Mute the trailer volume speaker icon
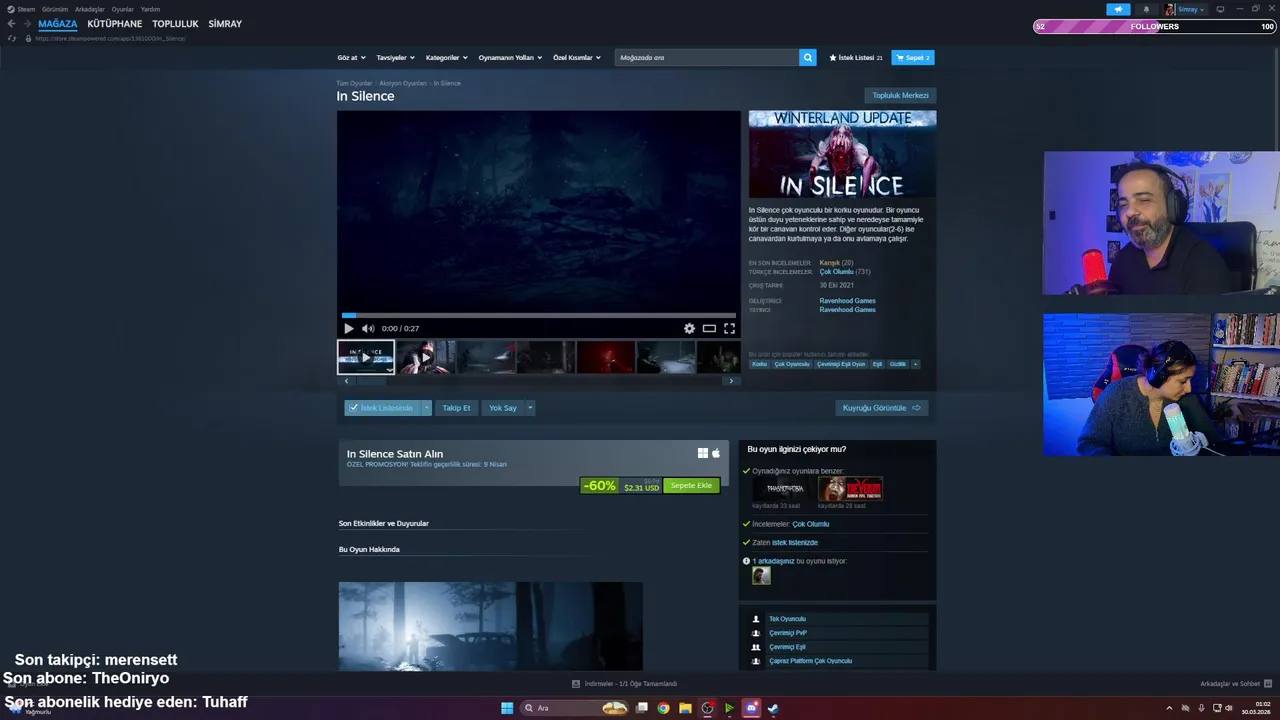 tap(368, 328)
